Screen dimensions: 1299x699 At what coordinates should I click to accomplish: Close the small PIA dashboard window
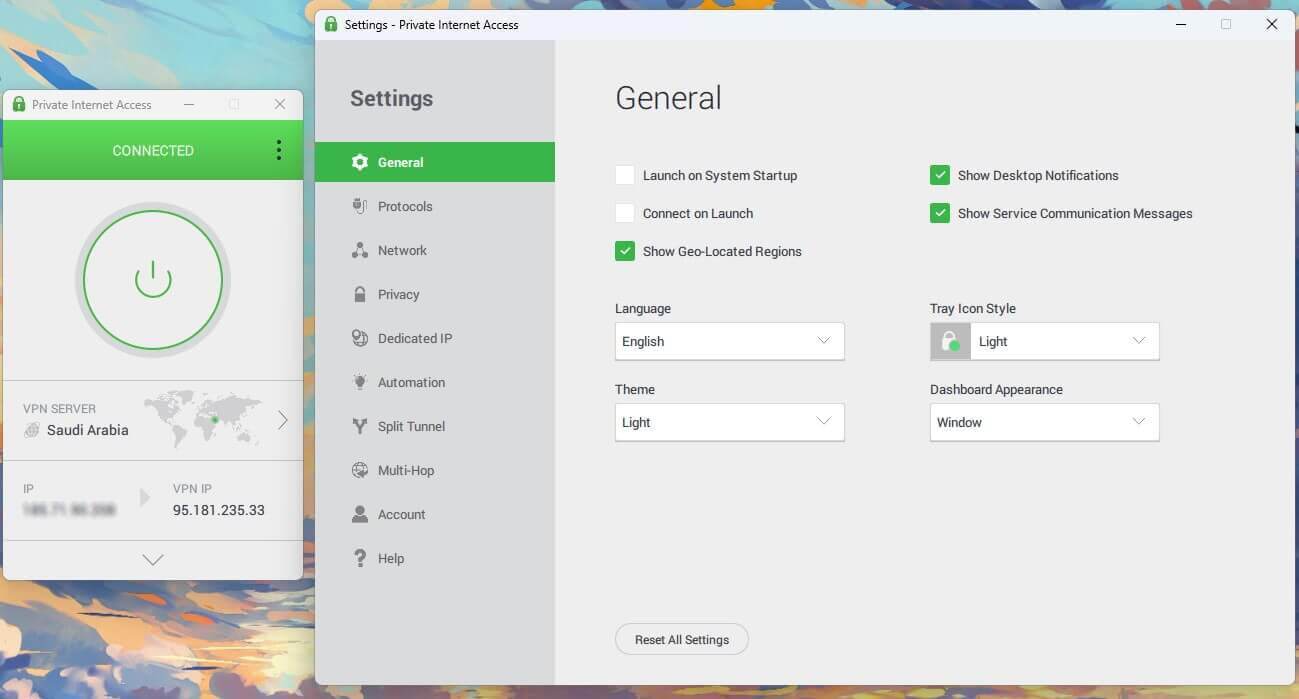point(280,104)
